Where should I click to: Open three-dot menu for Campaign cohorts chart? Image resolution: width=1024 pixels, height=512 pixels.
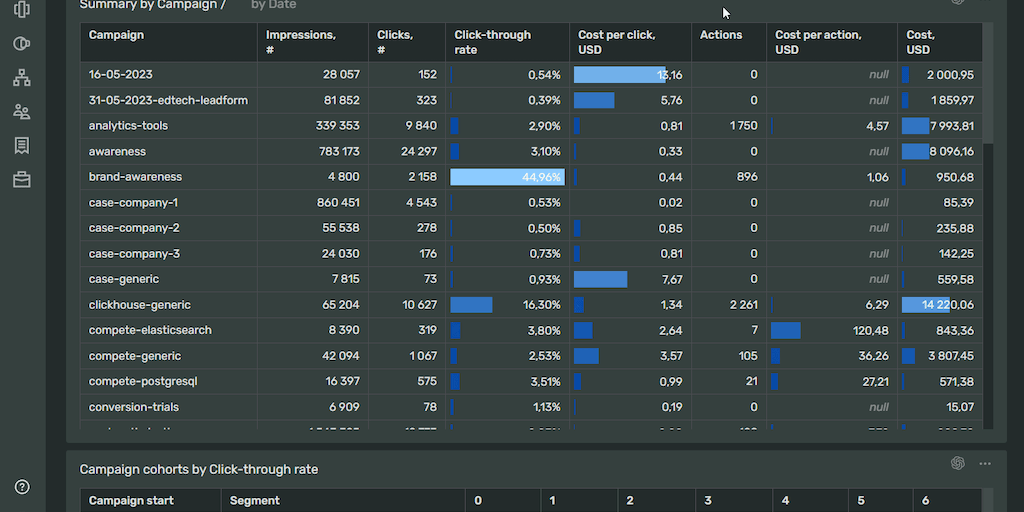pos(985,463)
